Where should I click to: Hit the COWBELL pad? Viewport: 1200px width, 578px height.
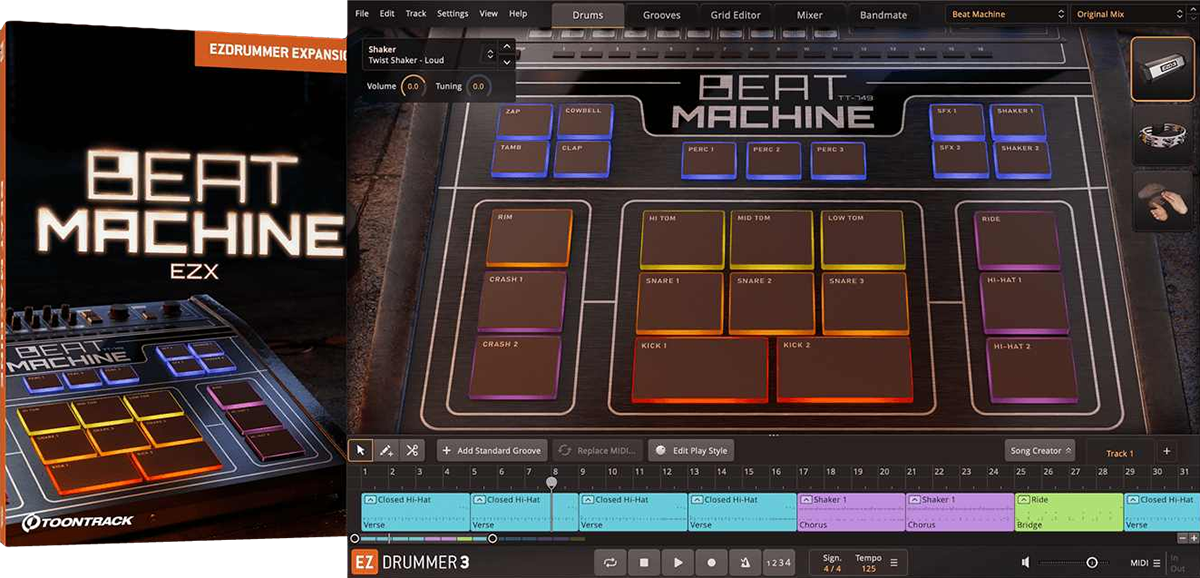pyautogui.click(x=585, y=121)
